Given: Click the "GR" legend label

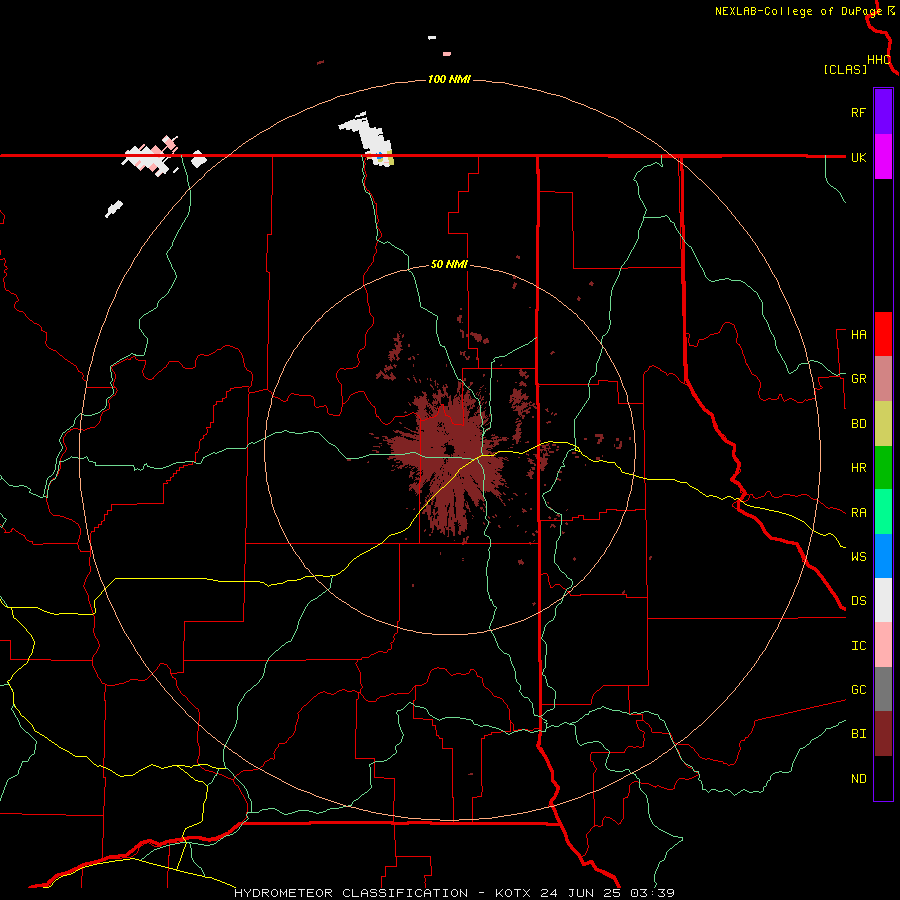Looking at the screenshot, I should click(x=858, y=379).
